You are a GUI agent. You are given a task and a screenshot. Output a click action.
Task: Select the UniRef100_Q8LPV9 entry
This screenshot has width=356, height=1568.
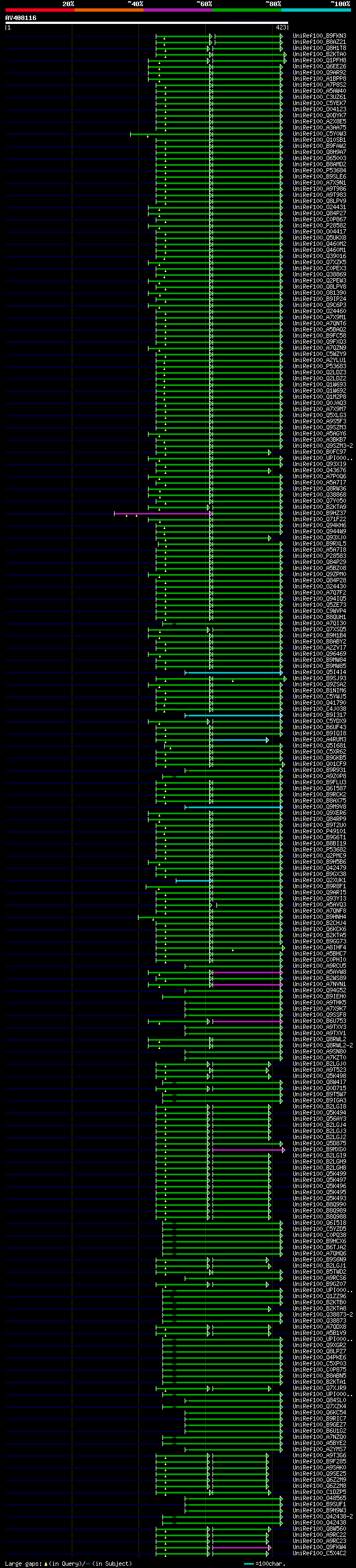[x=319, y=201]
